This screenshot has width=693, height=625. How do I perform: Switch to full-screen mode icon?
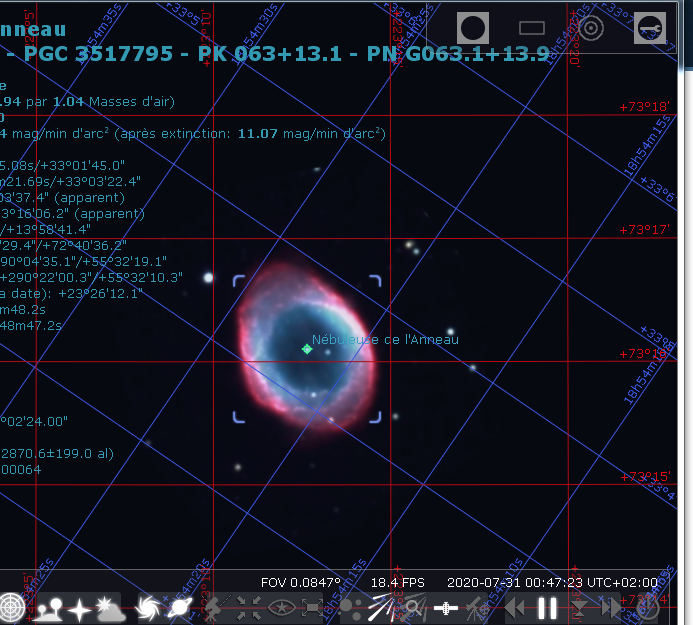[312, 609]
